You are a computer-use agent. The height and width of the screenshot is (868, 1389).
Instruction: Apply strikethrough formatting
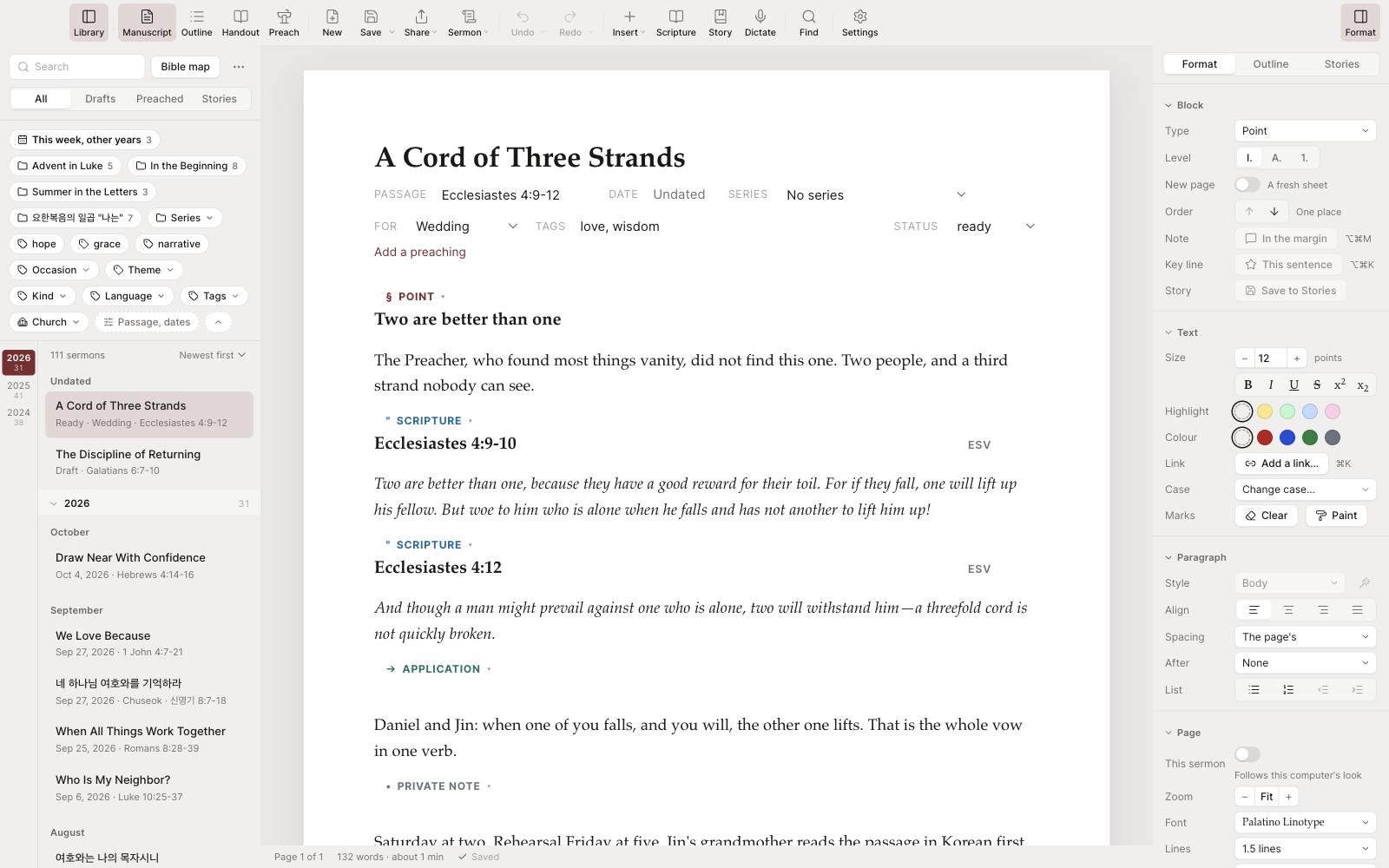click(x=1316, y=385)
